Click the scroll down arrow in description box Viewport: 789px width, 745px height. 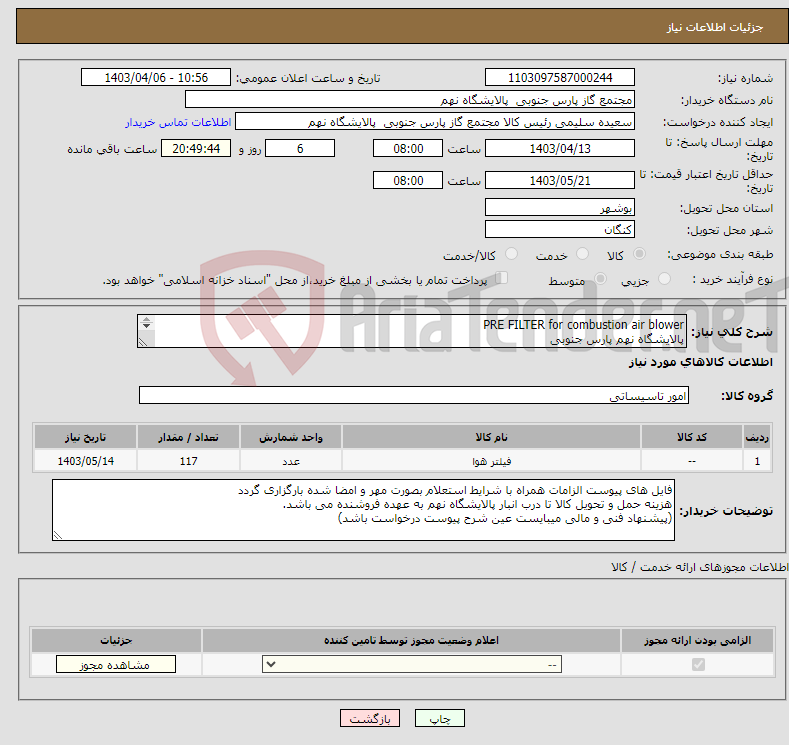pos(146,326)
